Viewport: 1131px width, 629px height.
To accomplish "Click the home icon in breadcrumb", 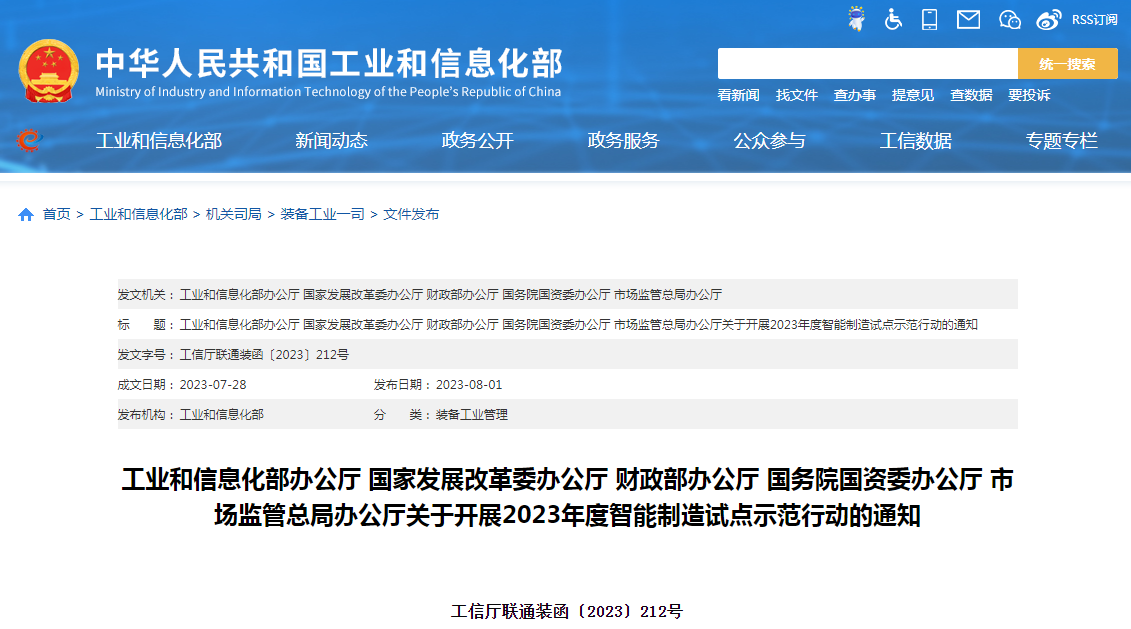I will tap(26, 214).
